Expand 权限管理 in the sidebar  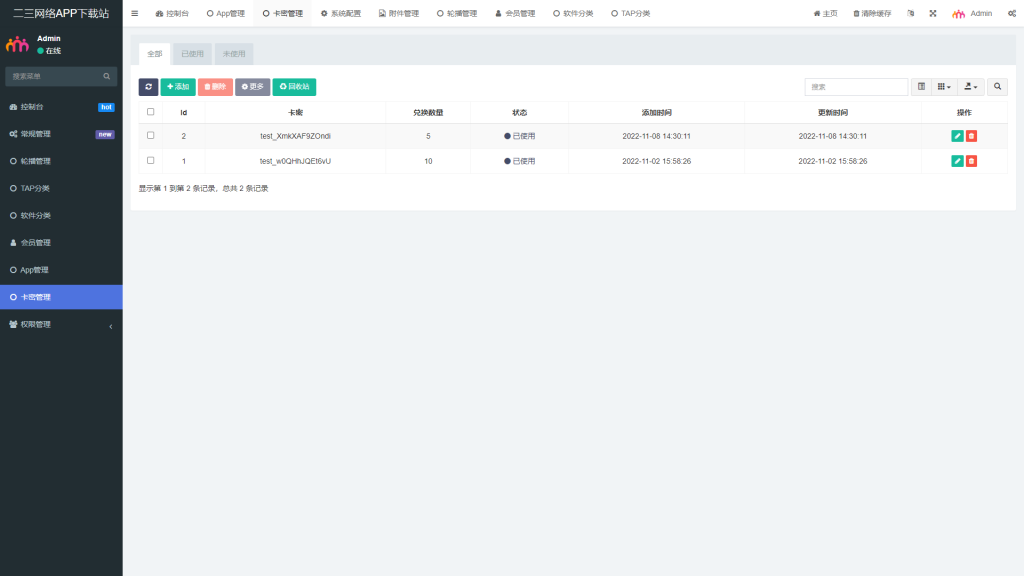[x=61, y=325]
